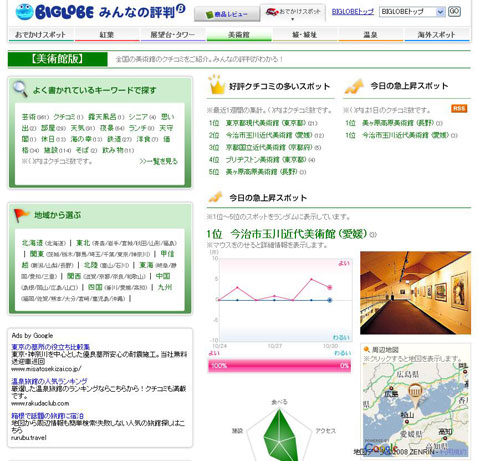Screen dimensions: 480x461
Task: Open the BIGLOBEトップ dropdown list
Action: [x=440, y=12]
